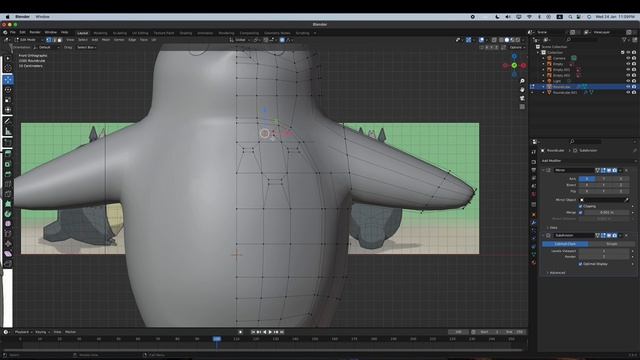Select Catmull-Clark subdivision type
The height and width of the screenshot is (360, 640).
(x=565, y=244)
